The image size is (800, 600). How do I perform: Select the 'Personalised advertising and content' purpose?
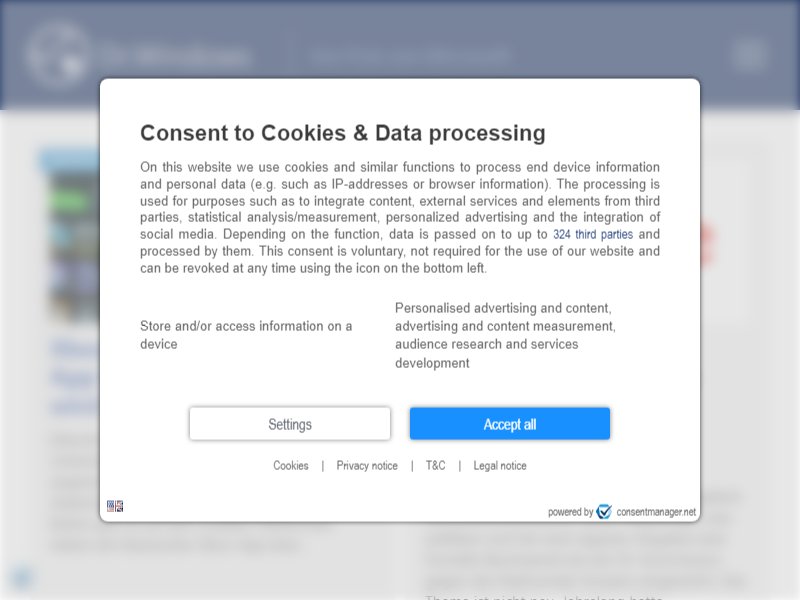[505, 335]
